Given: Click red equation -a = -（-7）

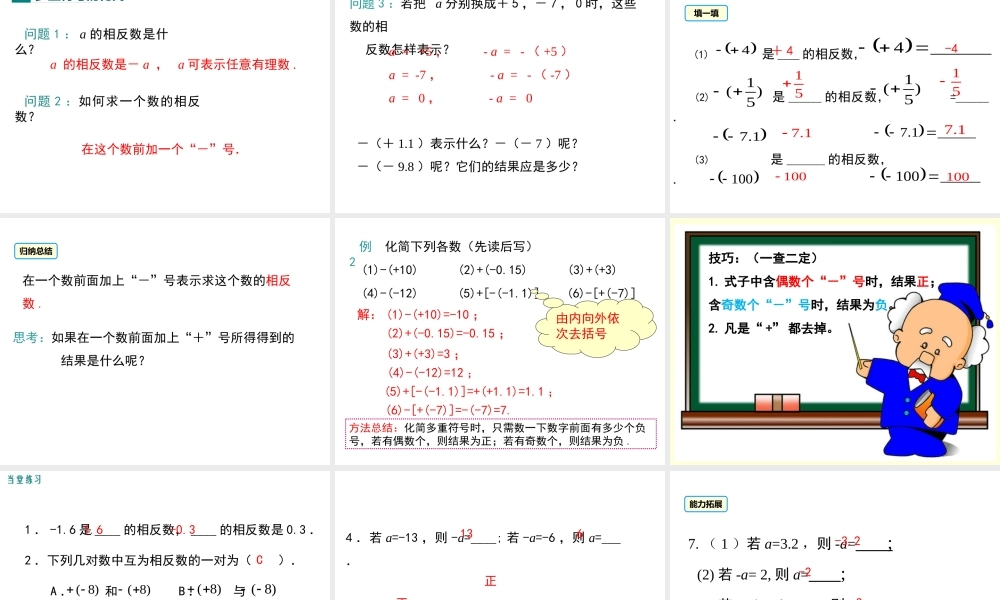Looking at the screenshot, I should point(530,75).
